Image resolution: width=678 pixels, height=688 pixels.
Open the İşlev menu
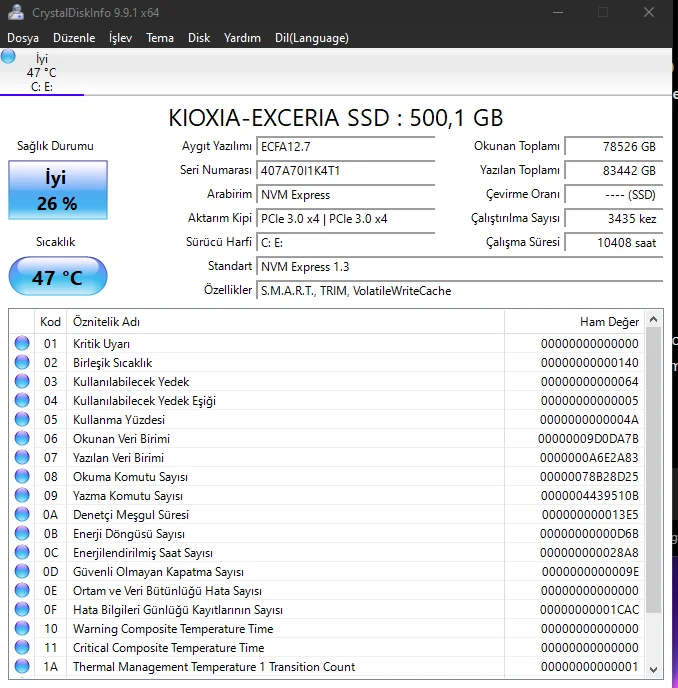[x=120, y=38]
